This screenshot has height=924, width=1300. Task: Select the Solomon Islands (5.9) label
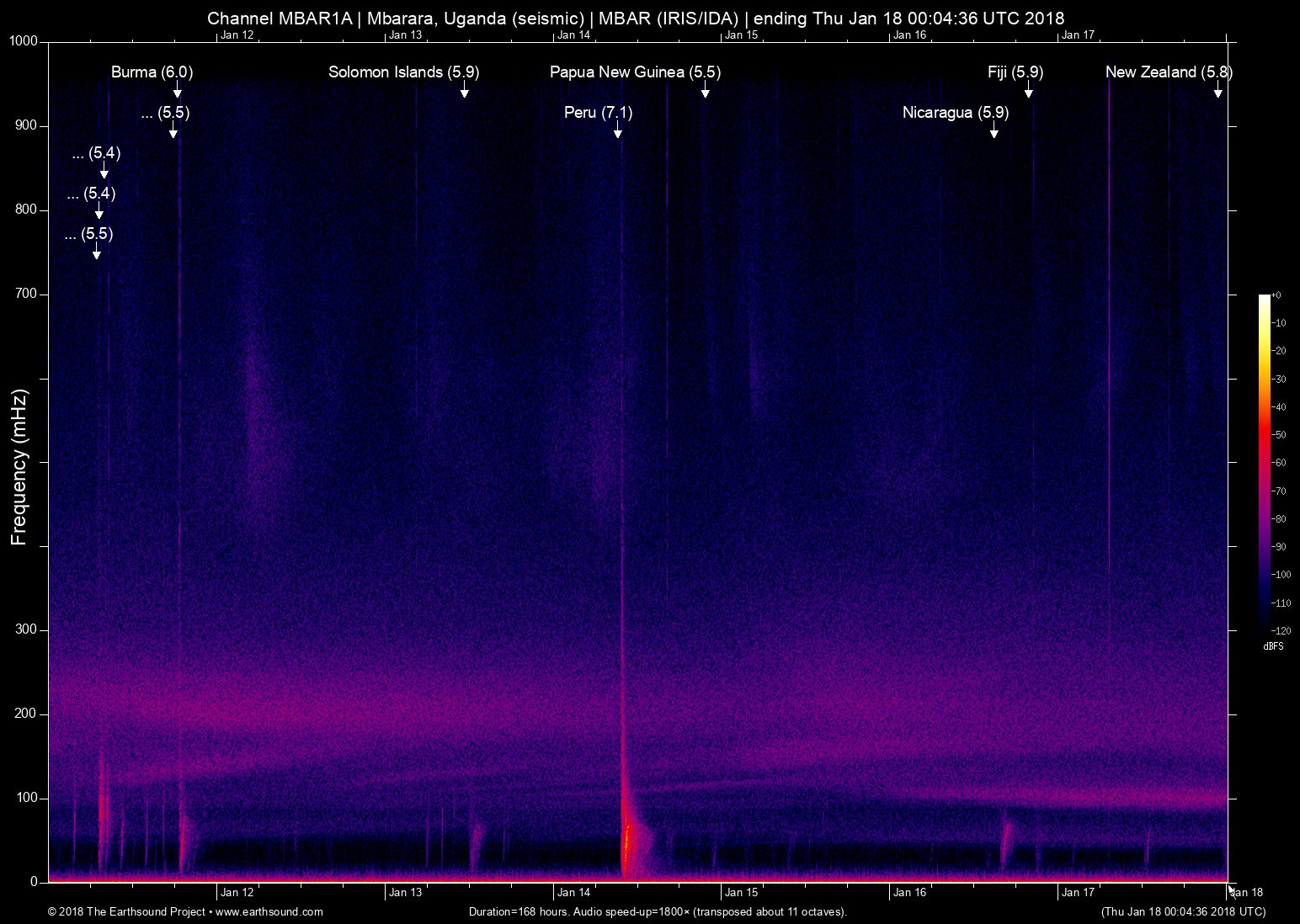403,72
